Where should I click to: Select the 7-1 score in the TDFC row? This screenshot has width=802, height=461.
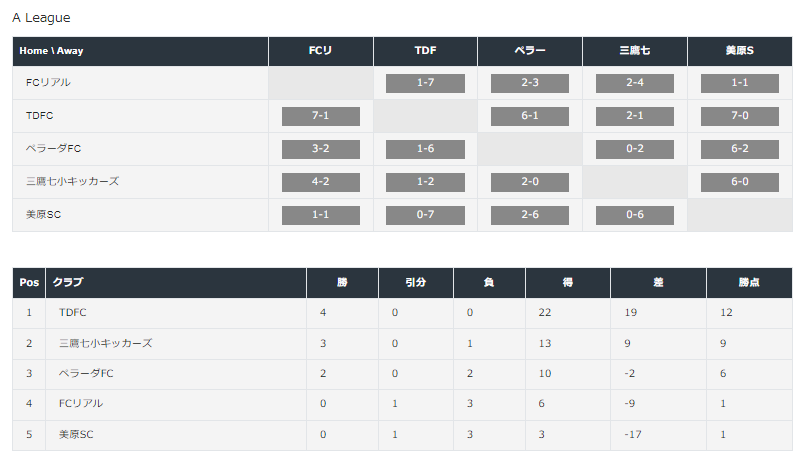(x=321, y=116)
